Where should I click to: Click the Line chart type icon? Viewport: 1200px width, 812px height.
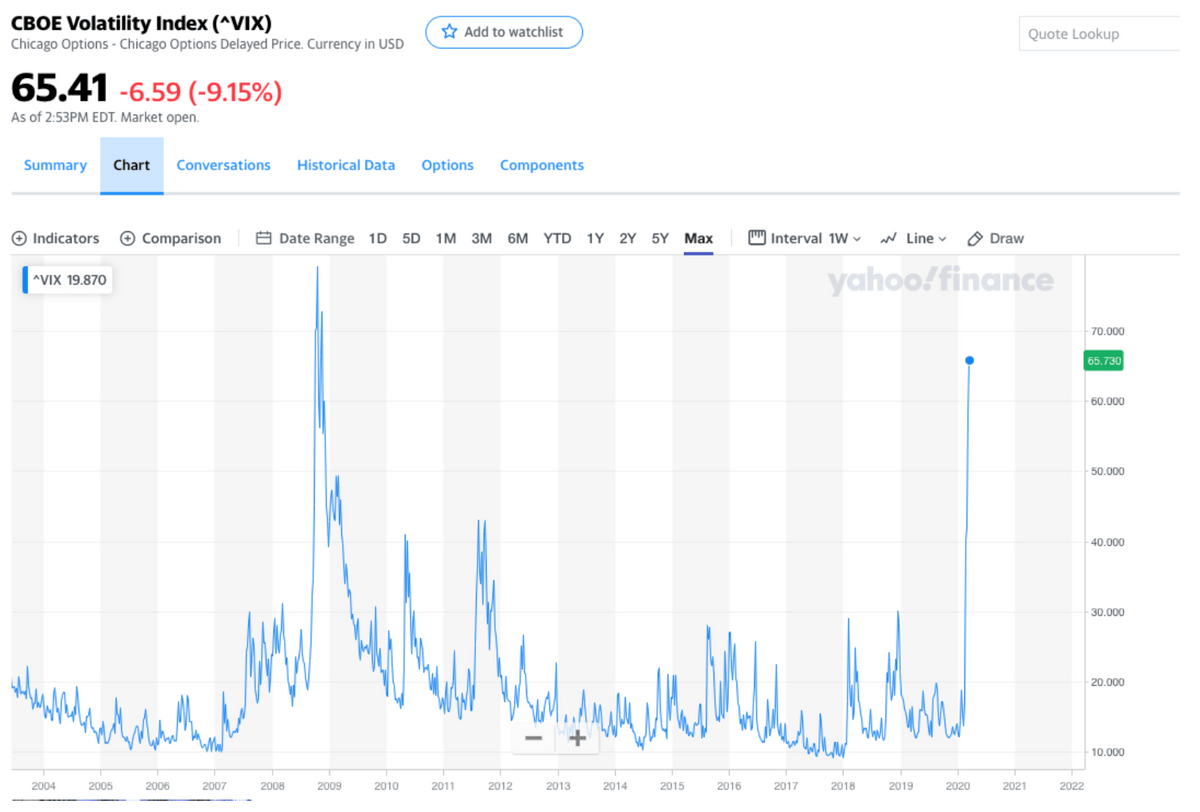coord(889,238)
